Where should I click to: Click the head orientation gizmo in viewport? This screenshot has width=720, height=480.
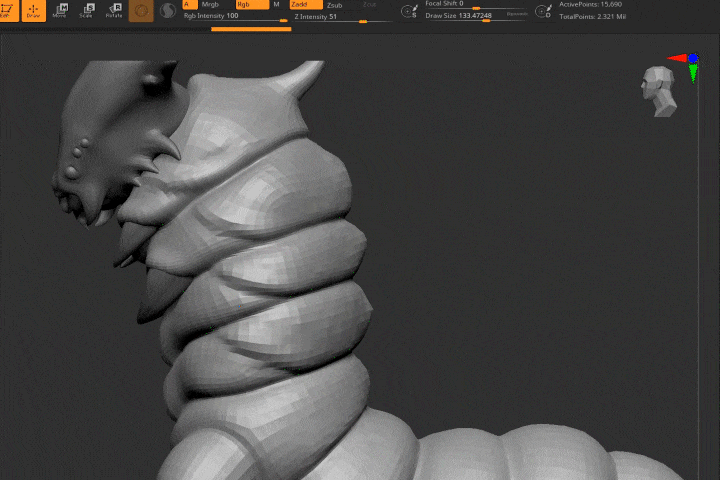coord(659,91)
